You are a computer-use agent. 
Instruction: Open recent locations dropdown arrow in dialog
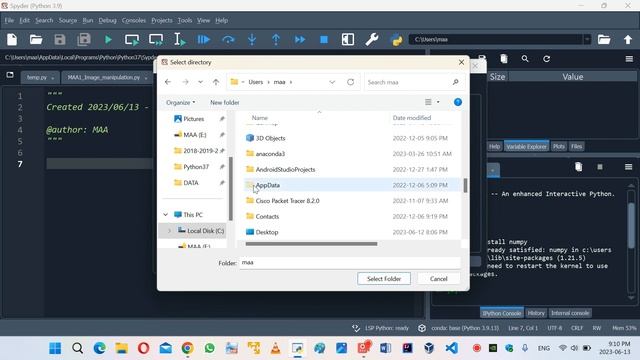(x=200, y=82)
